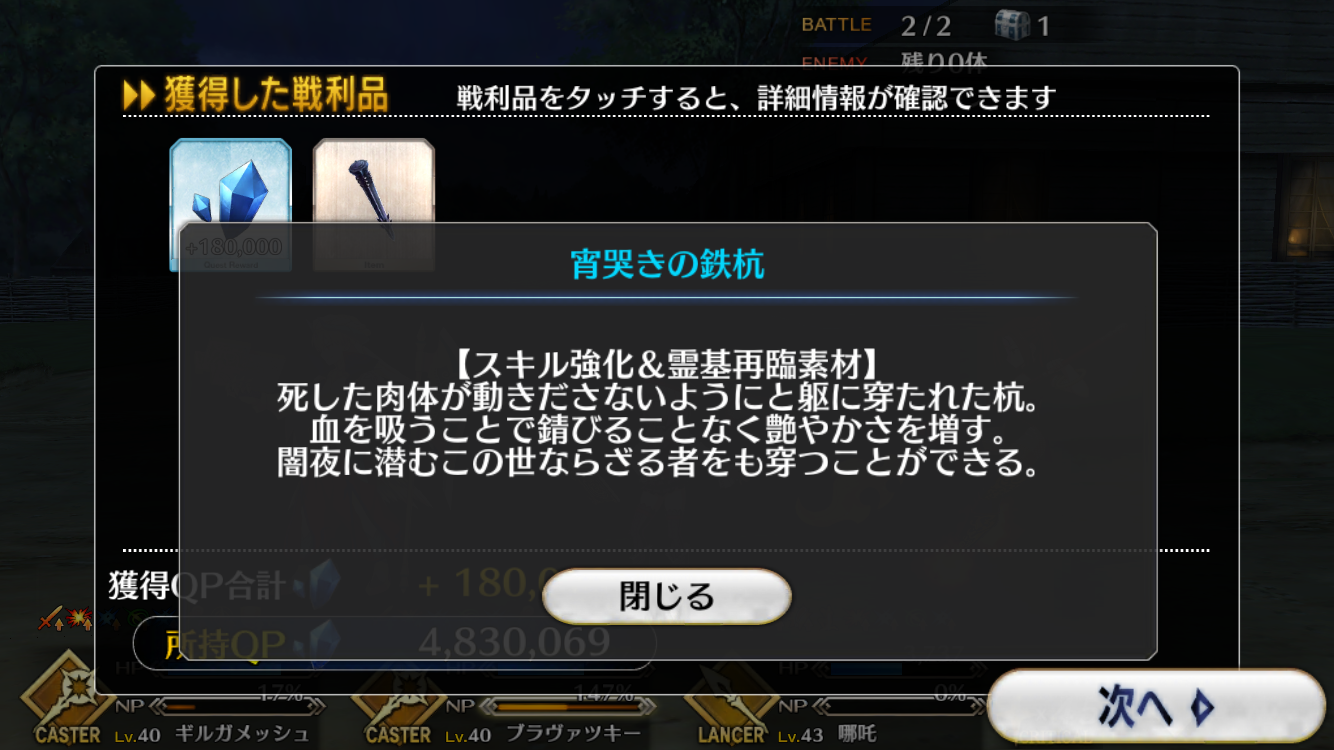The height and width of the screenshot is (750, 1334).
Task: Tap the 所持QP owned amount field
Action: click(x=394, y=642)
